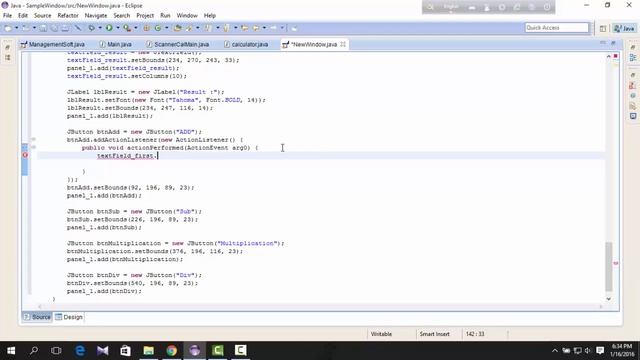Click the External Tools run icon
Screen dimensions: 640x360
[x=127, y=28]
